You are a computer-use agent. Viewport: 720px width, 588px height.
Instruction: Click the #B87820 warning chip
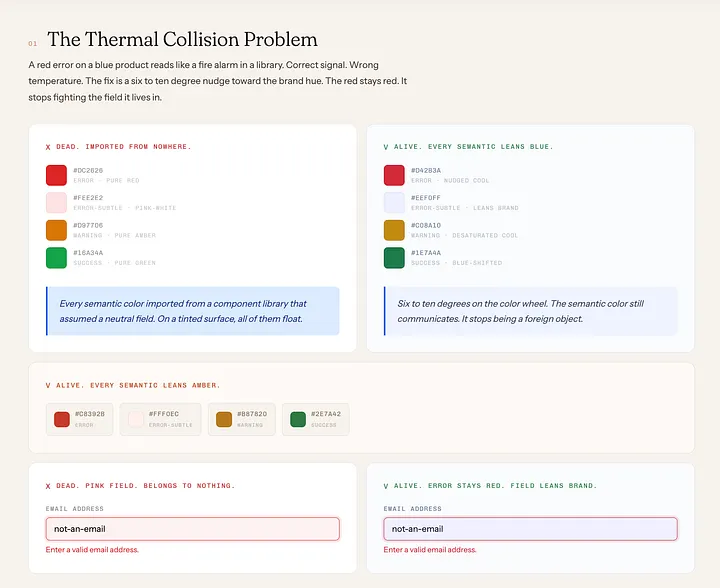pos(242,419)
